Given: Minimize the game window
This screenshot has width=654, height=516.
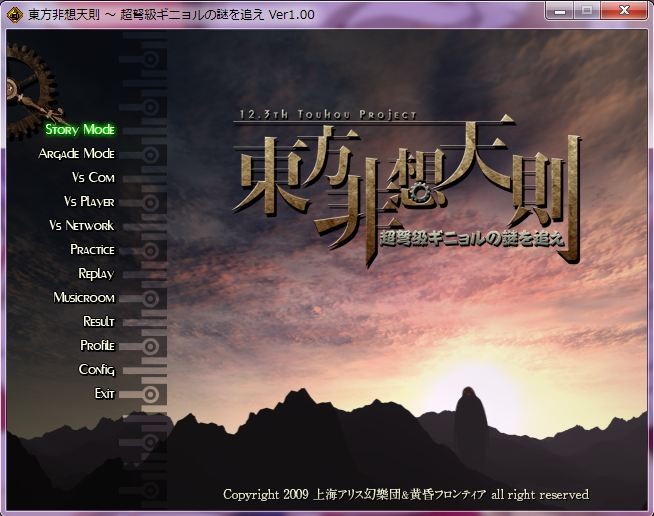Looking at the screenshot, I should 560,10.
